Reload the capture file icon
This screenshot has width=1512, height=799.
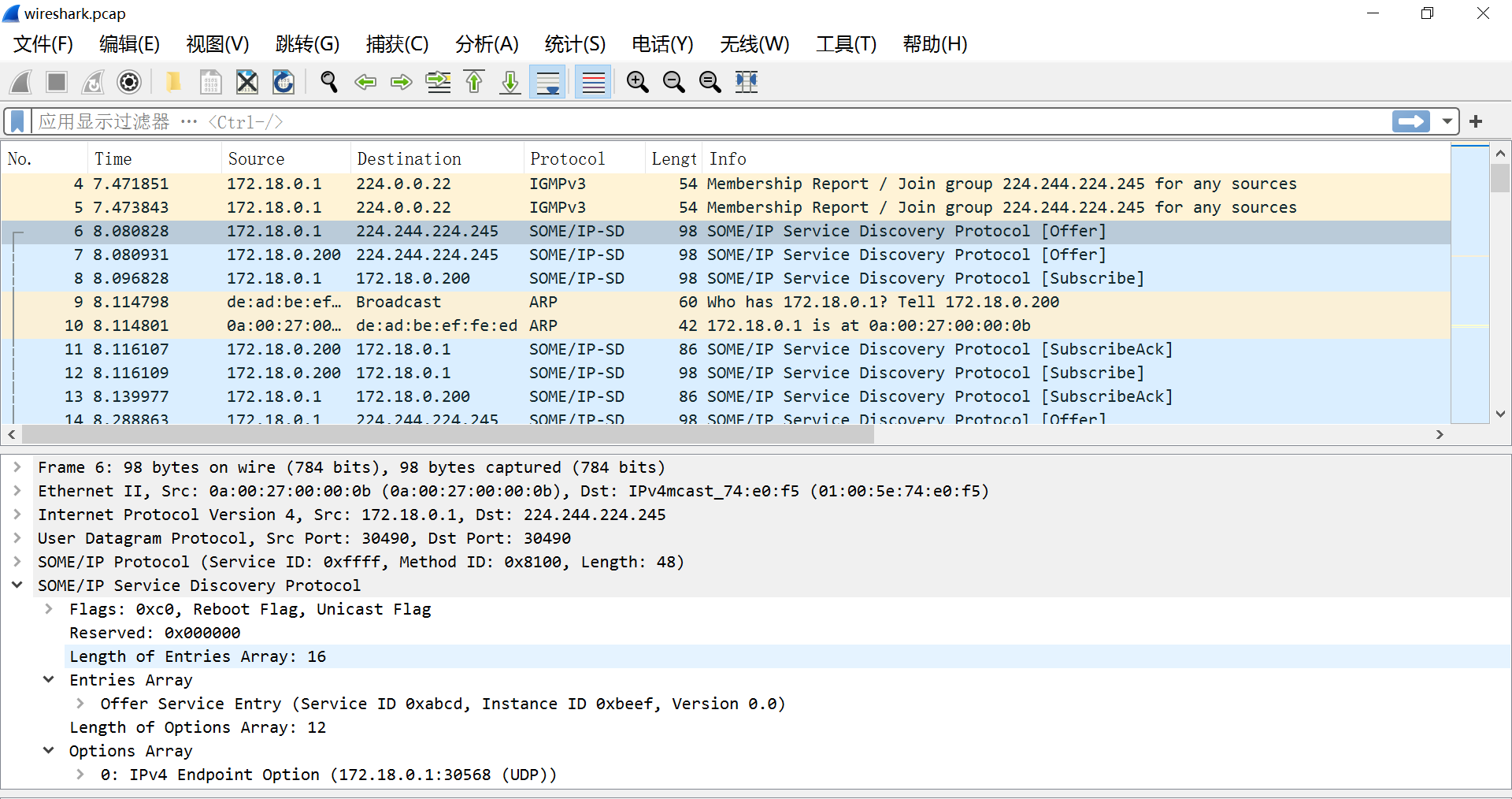(x=283, y=82)
